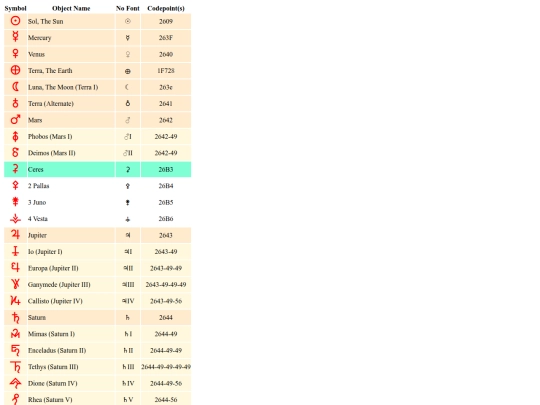Click the red Europa symbol
Image resolution: width=540 pixels, height=405 pixels.
coord(15,268)
